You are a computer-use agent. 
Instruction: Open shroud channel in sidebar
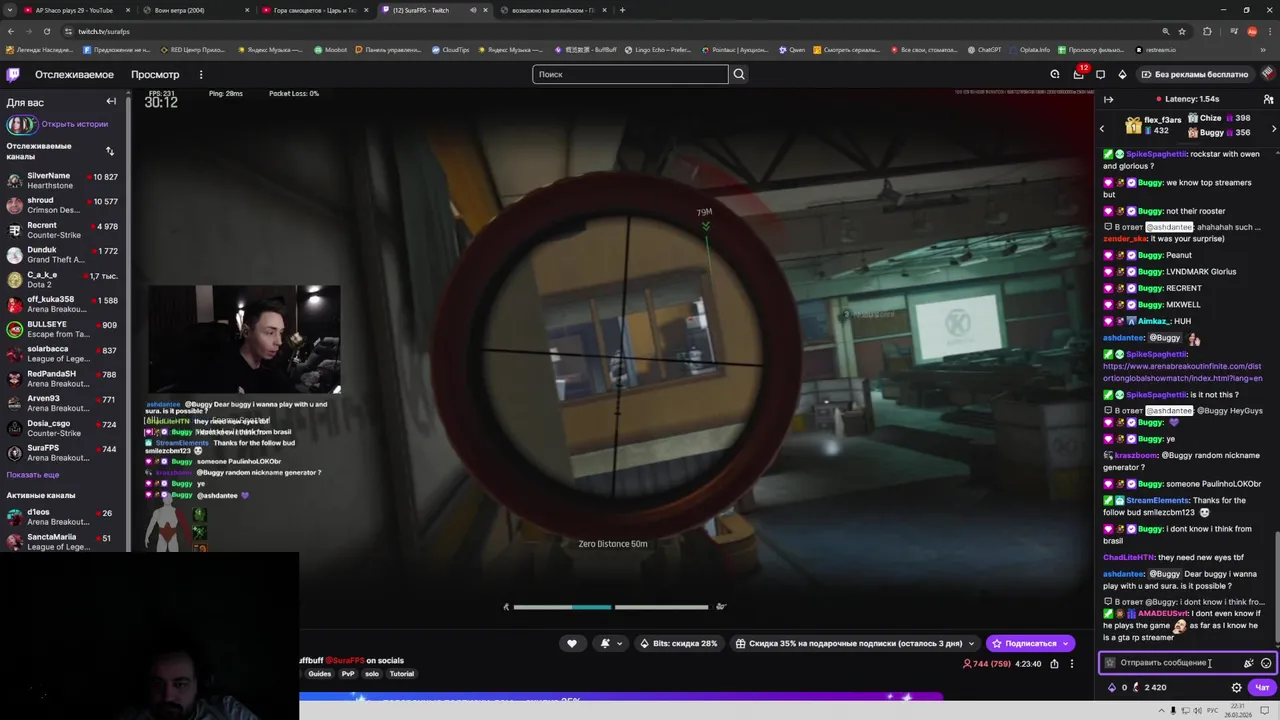coord(62,205)
